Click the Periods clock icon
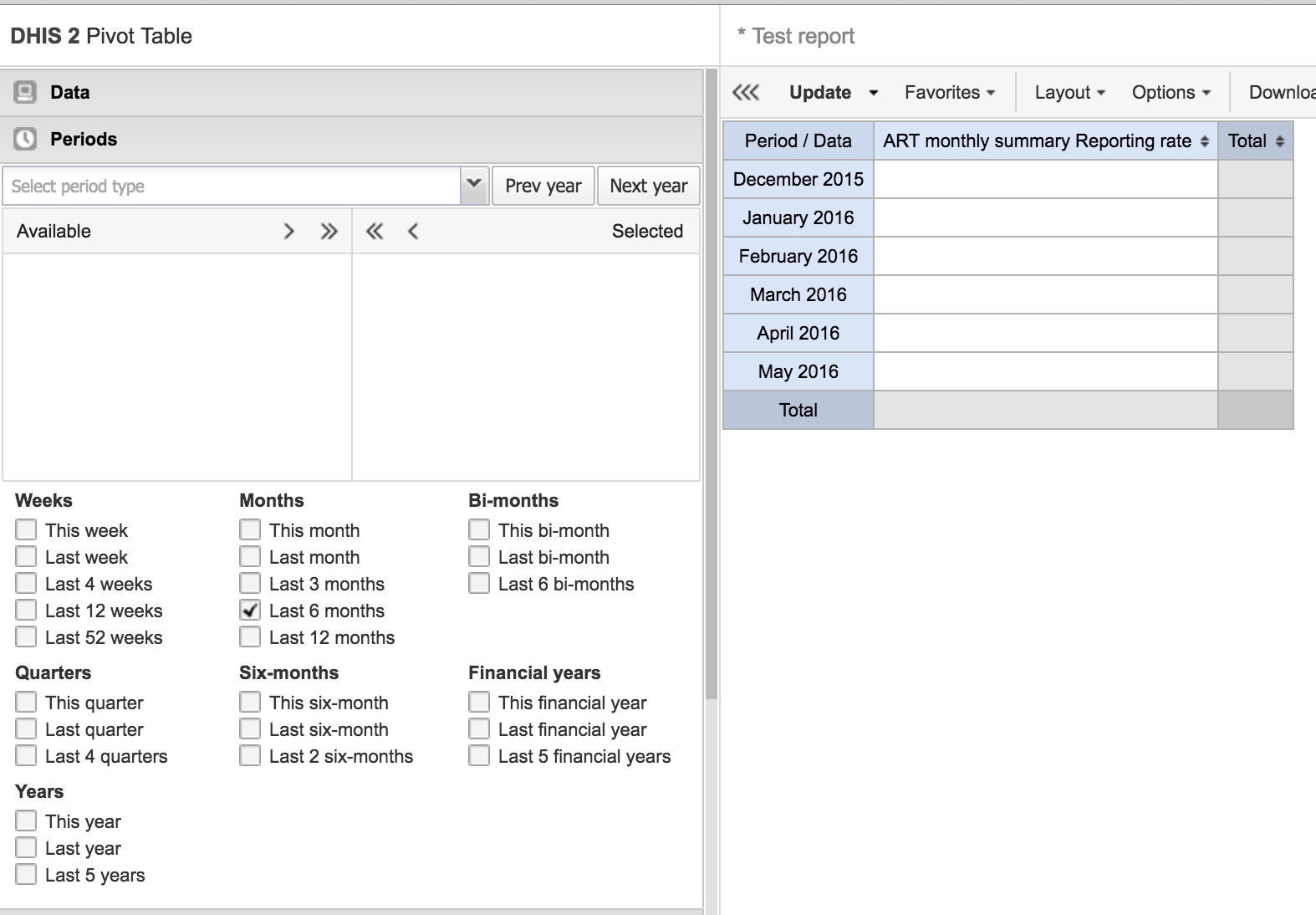This screenshot has height=915, width=1316. click(25, 139)
